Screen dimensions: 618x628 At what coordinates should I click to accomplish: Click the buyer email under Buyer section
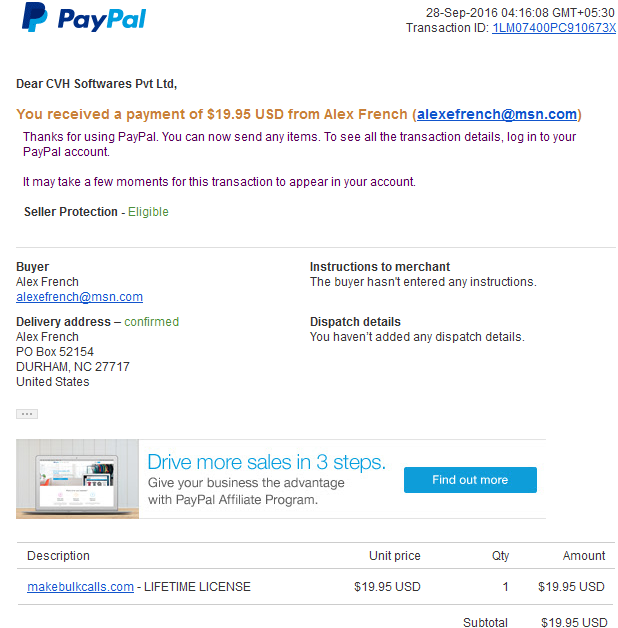click(79, 297)
